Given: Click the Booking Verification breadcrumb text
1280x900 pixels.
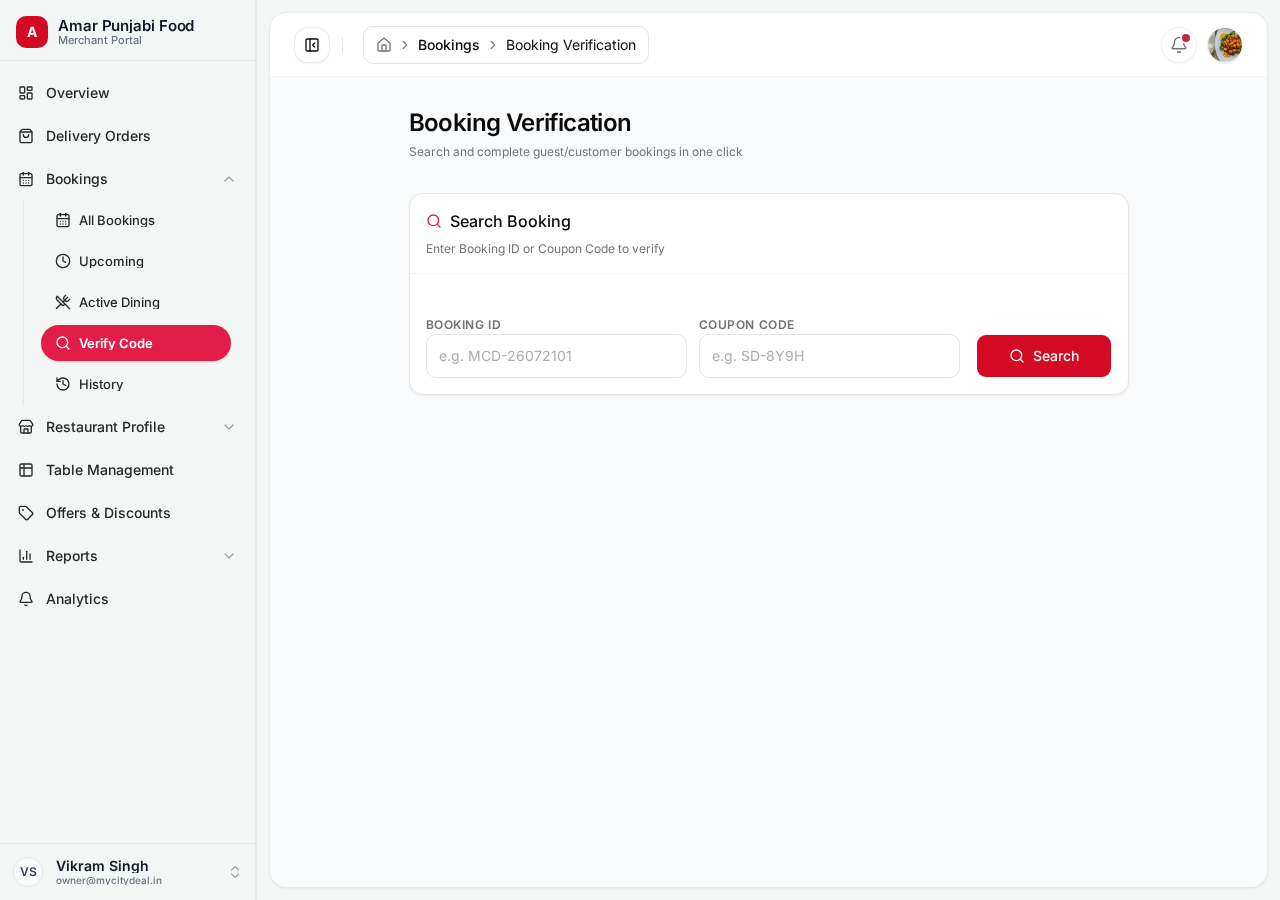Looking at the screenshot, I should 571,45.
